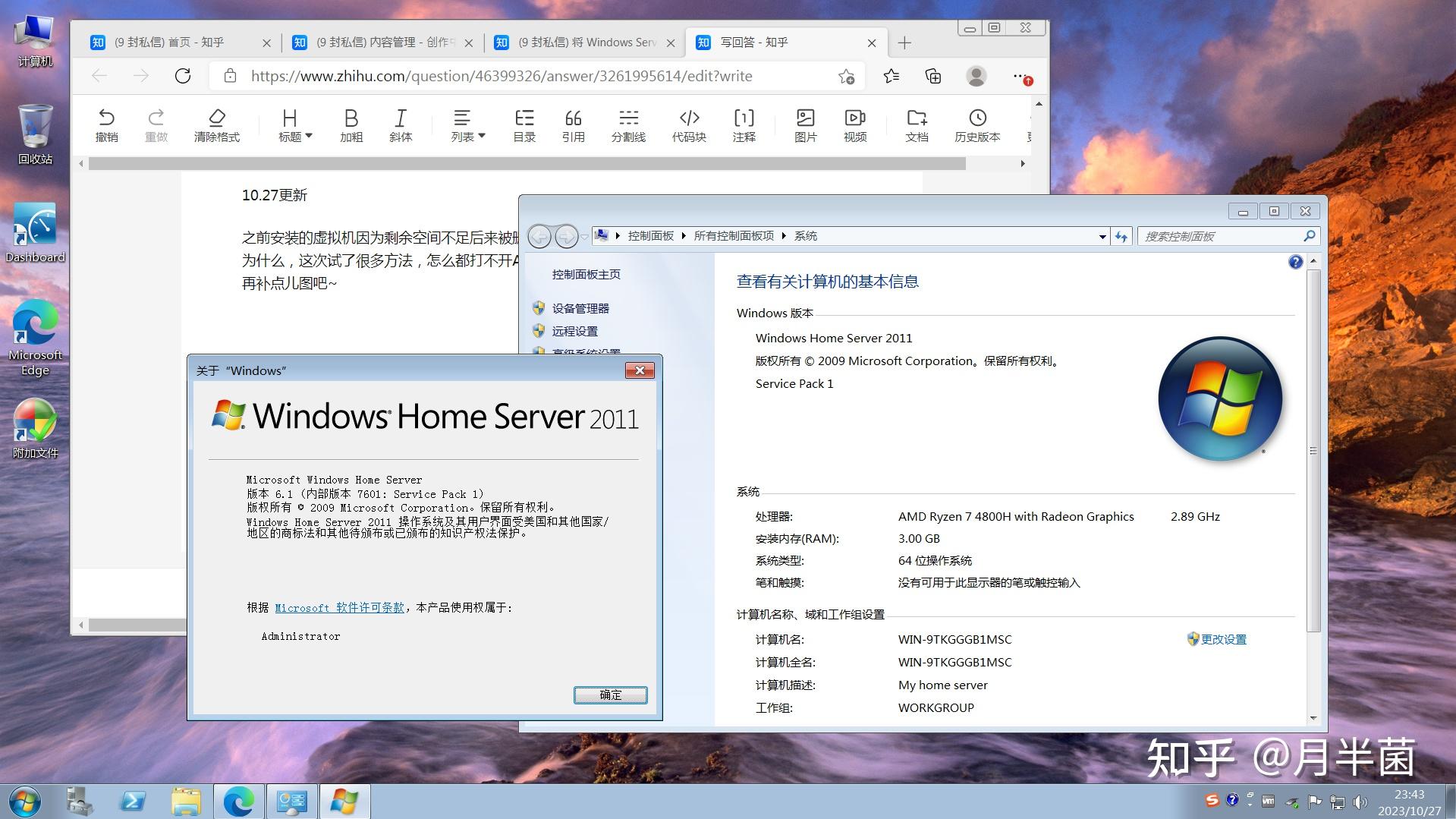This screenshot has width=1456, height=819.
Task: Open the Microsoft 软件许可条款 link
Action: click(339, 608)
